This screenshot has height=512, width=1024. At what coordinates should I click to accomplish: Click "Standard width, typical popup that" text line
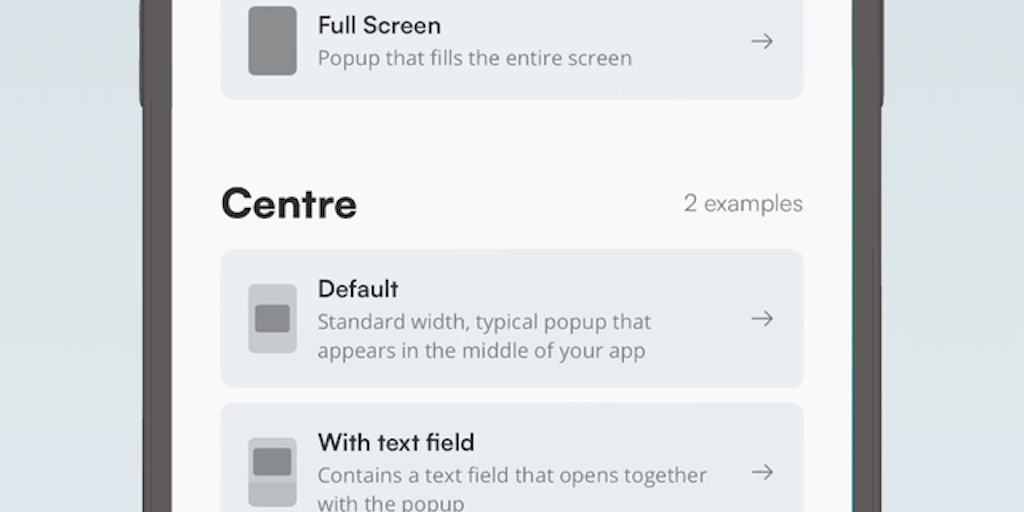coord(484,322)
